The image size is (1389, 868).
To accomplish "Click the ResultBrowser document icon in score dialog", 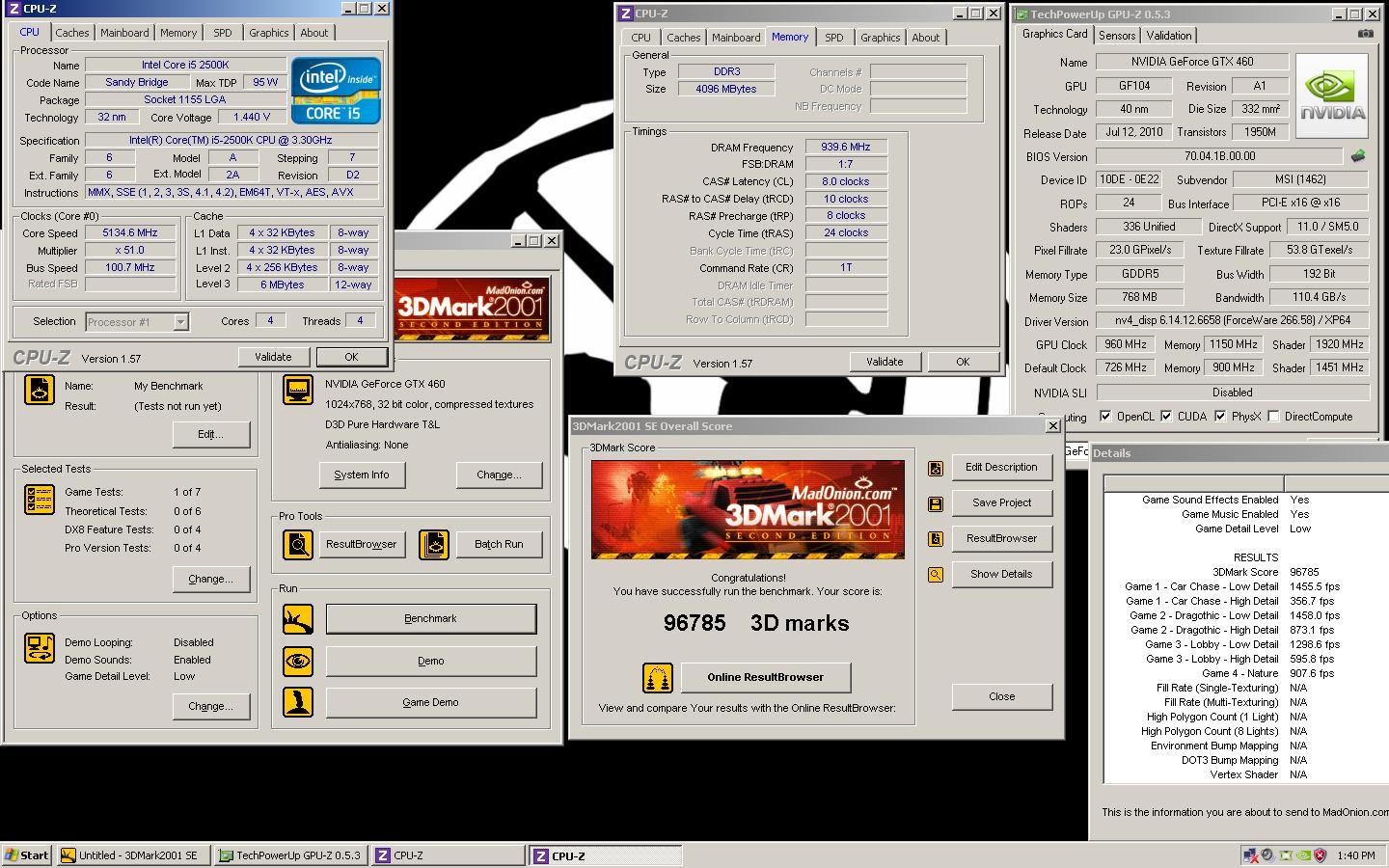I will [x=935, y=539].
